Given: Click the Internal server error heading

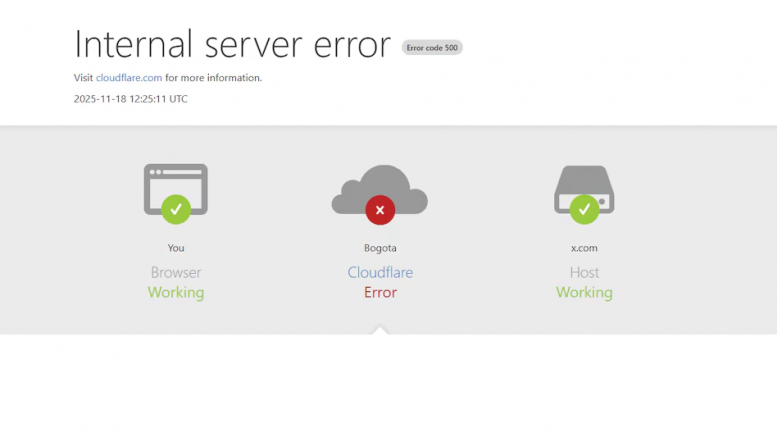Looking at the screenshot, I should click(232, 45).
